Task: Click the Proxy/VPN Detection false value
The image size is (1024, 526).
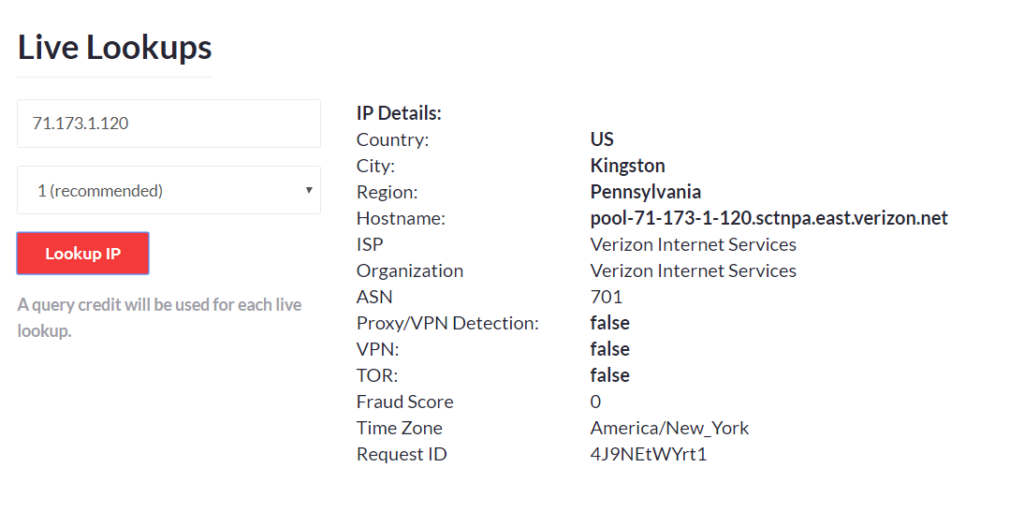Action: (x=609, y=323)
